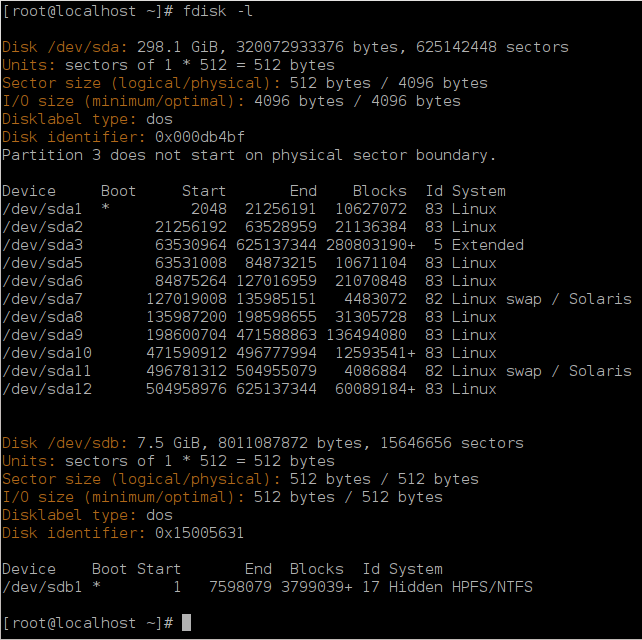Click the boot asterisk on /dev/sda1
This screenshot has height=640, width=642.
(106, 207)
